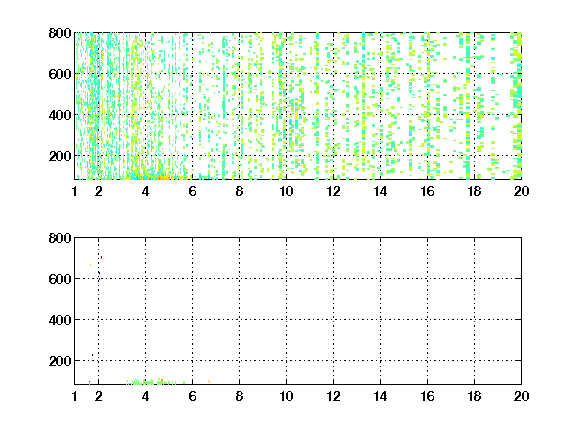Viewport: 576px width, 432px height.
Task: Click the dense cyan band near x=2 in upper plot
Action: point(97,107)
